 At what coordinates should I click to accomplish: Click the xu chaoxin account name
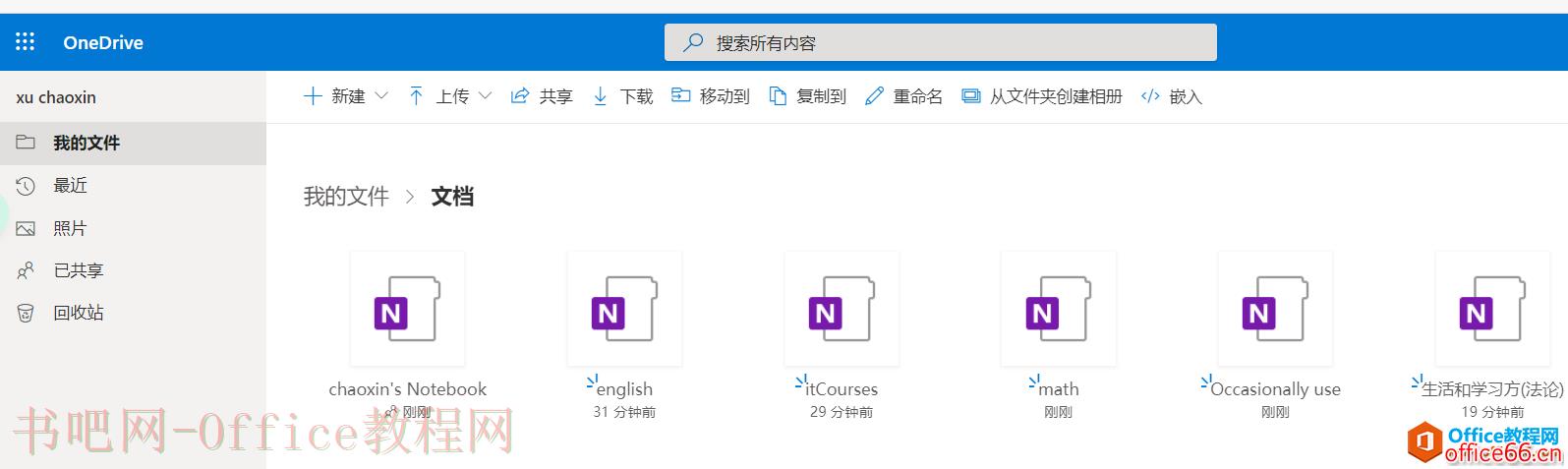(56, 97)
